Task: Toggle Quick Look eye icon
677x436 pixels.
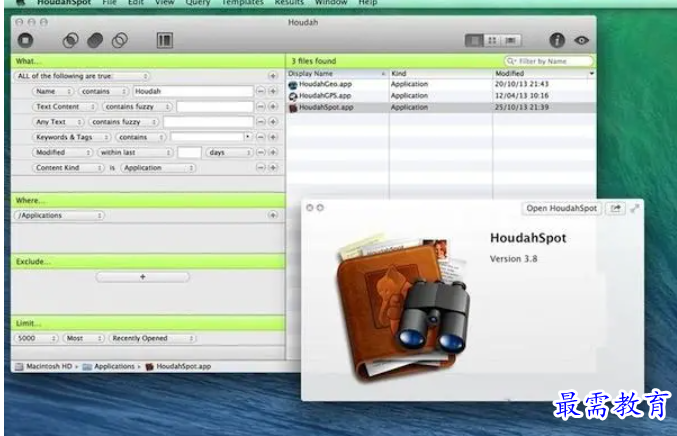Action: (x=582, y=40)
